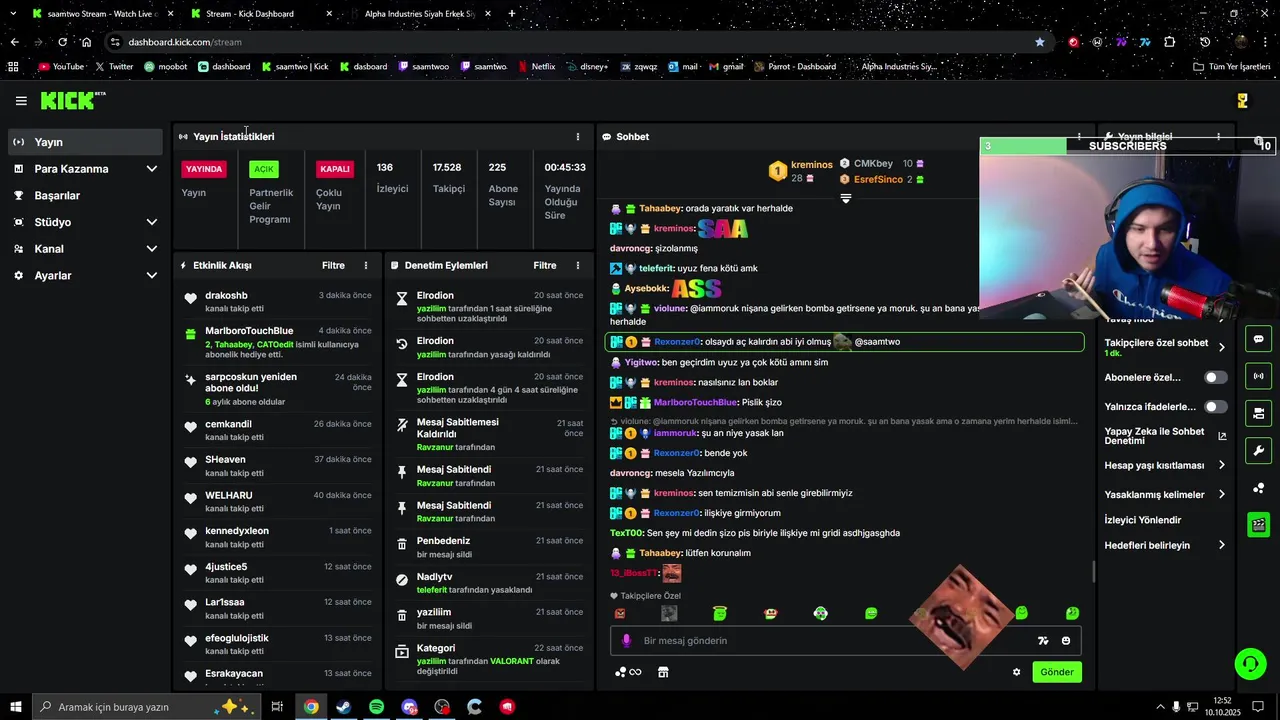The width and height of the screenshot is (1280, 720).
Task: Open YouTube bookmark
Action: (62, 67)
